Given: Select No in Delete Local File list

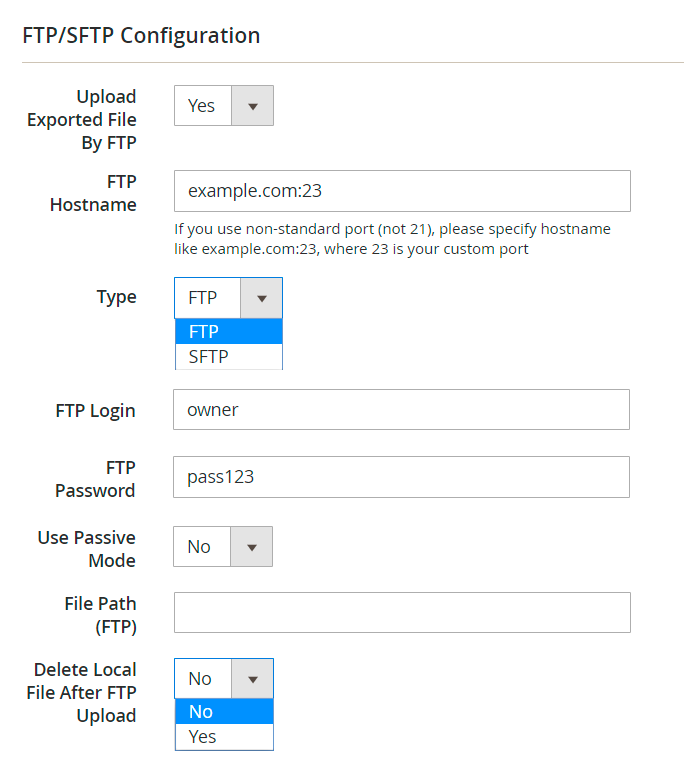Looking at the screenshot, I should (x=224, y=712).
